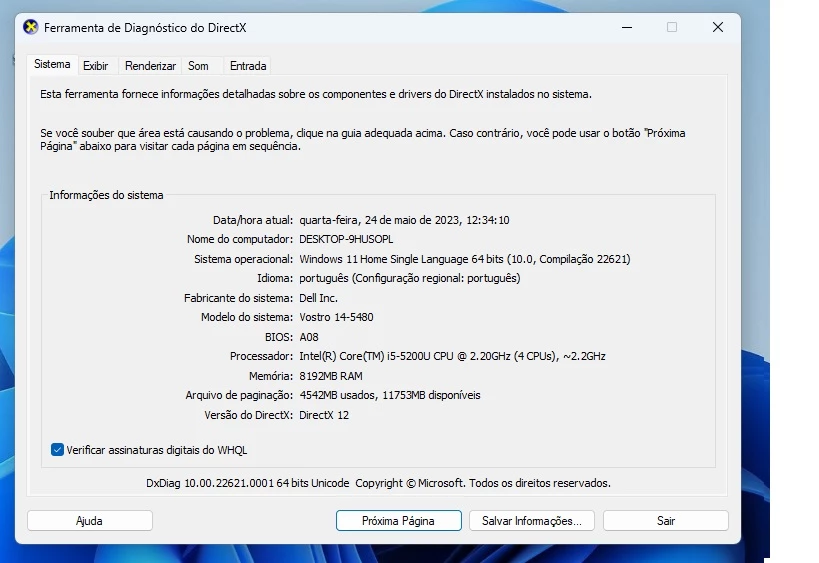Click the model value Vostro 14-5480
The height and width of the screenshot is (563, 819).
coord(336,317)
